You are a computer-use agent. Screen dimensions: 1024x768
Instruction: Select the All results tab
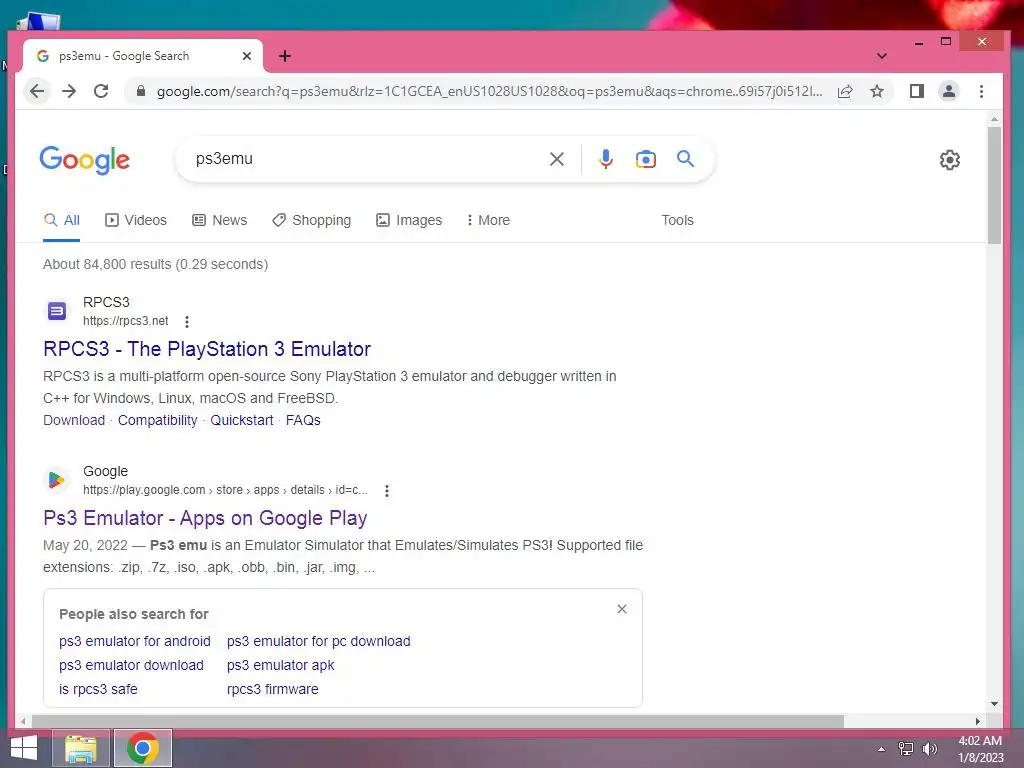62,221
